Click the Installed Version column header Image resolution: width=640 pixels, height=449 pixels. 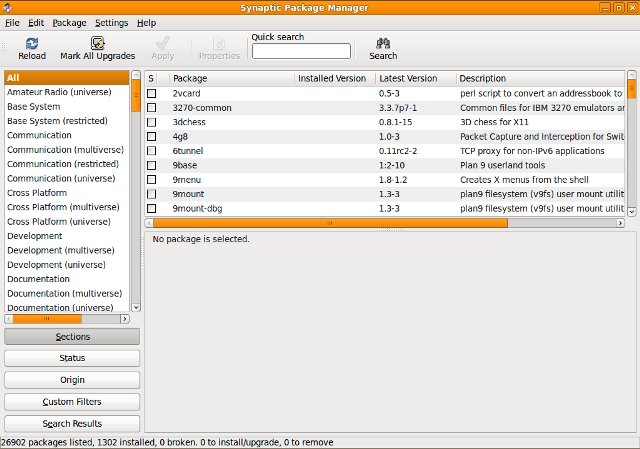click(x=333, y=78)
